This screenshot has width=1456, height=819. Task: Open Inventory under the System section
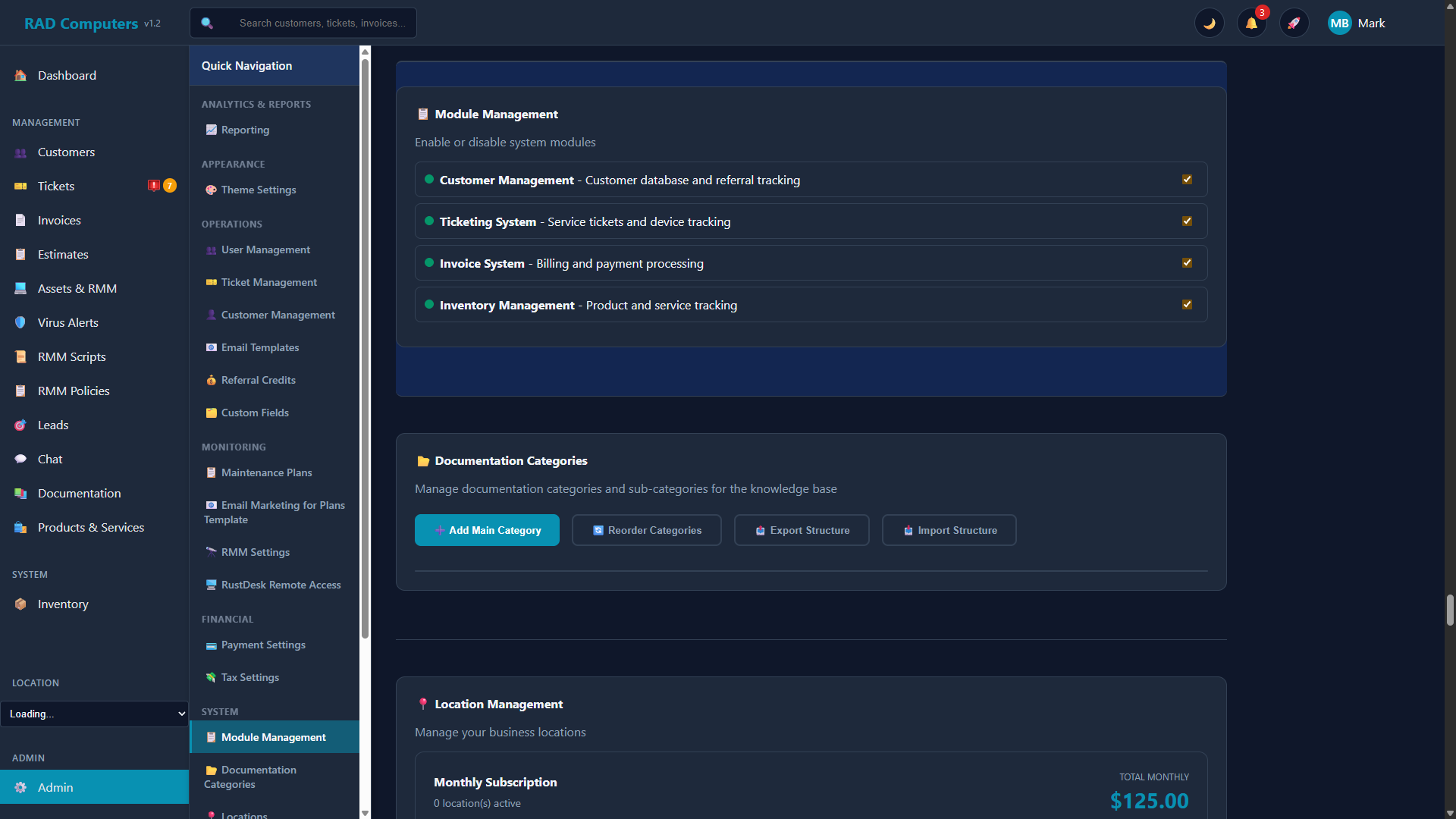coord(62,604)
